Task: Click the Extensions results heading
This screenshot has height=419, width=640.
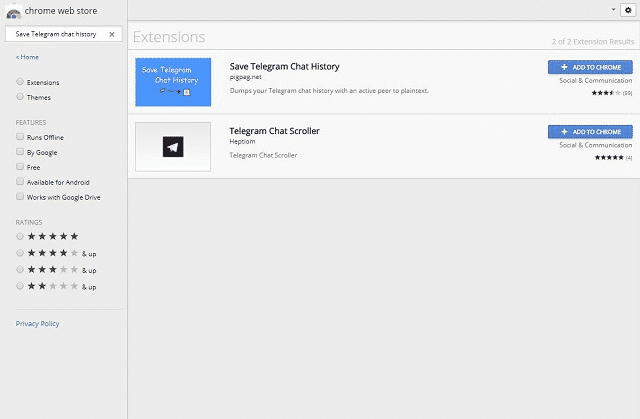Action: pyautogui.click(x=169, y=37)
